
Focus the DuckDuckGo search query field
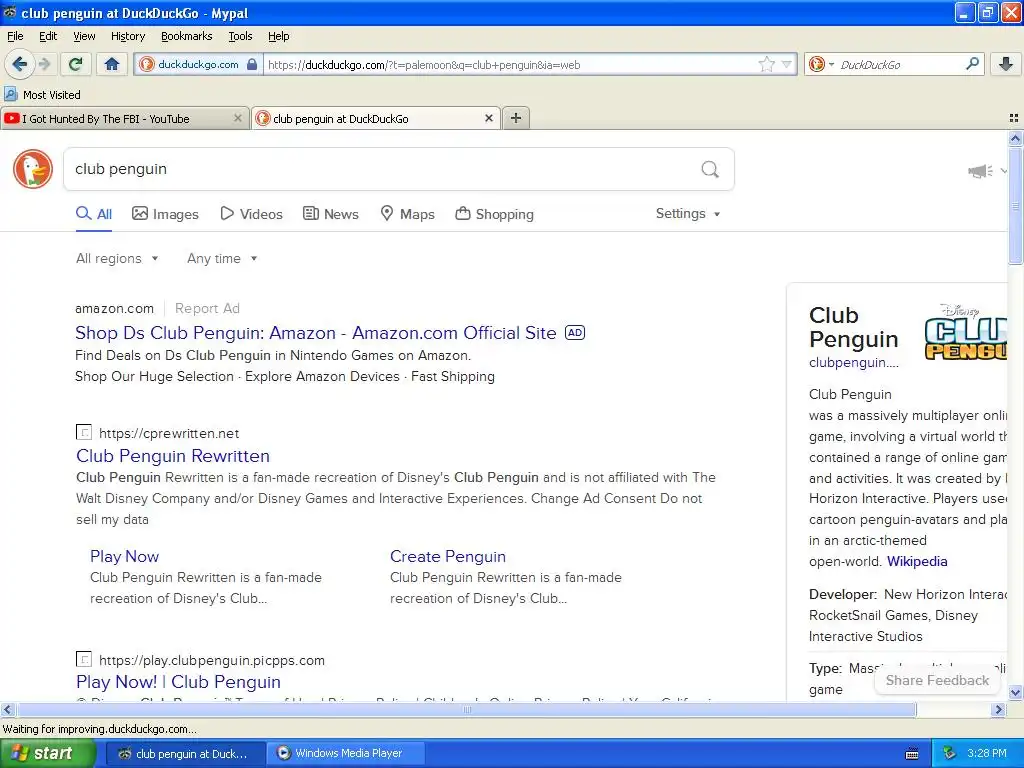pyautogui.click(x=382, y=169)
